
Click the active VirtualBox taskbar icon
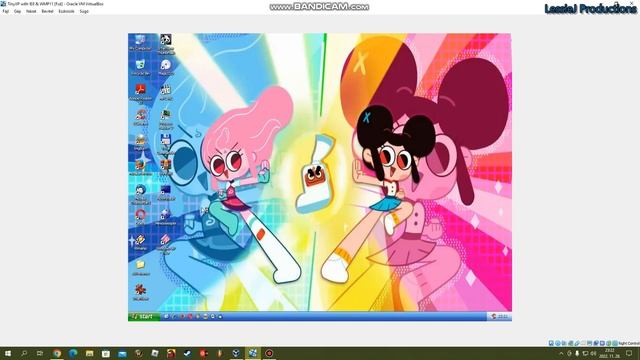tap(253, 353)
